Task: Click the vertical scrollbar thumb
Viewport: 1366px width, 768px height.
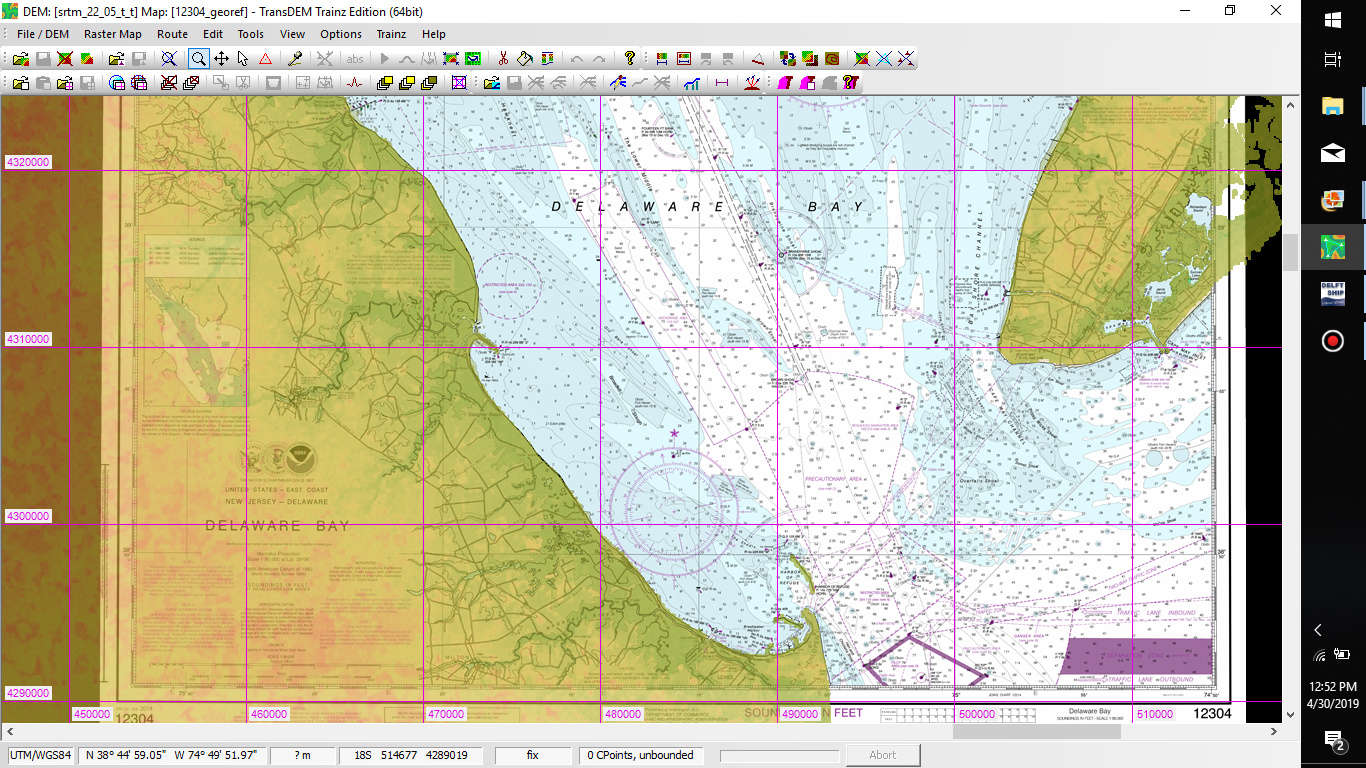Action: click(1290, 252)
